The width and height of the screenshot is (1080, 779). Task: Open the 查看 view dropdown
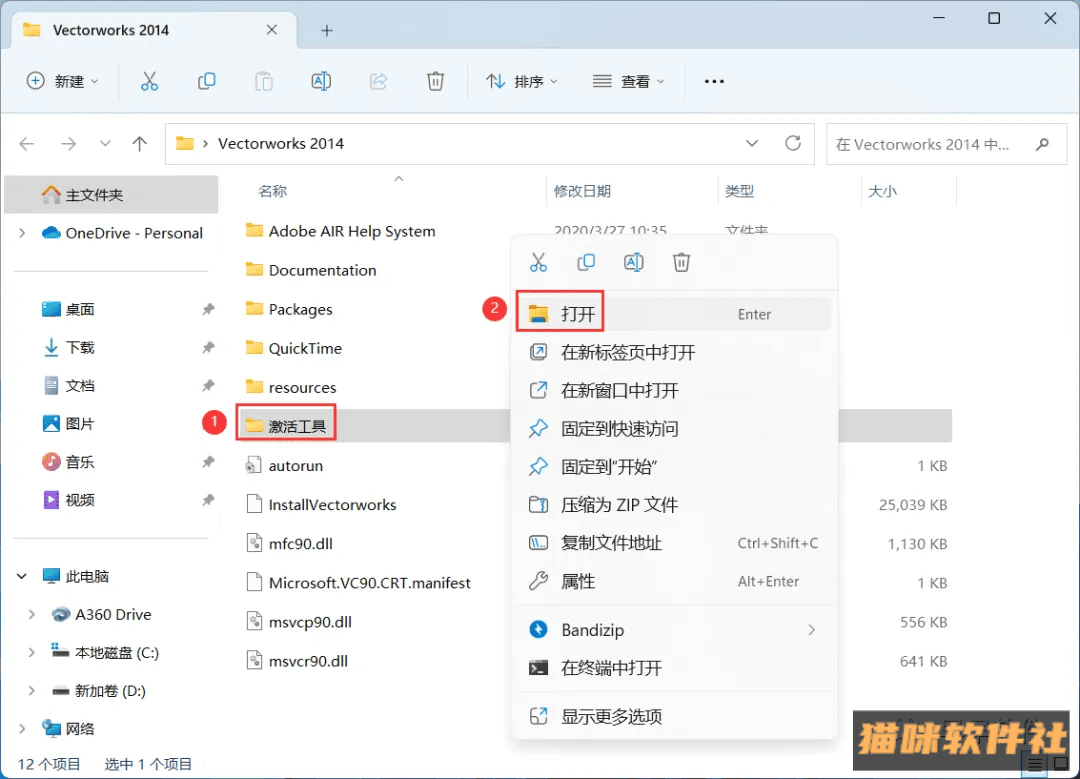pos(629,81)
